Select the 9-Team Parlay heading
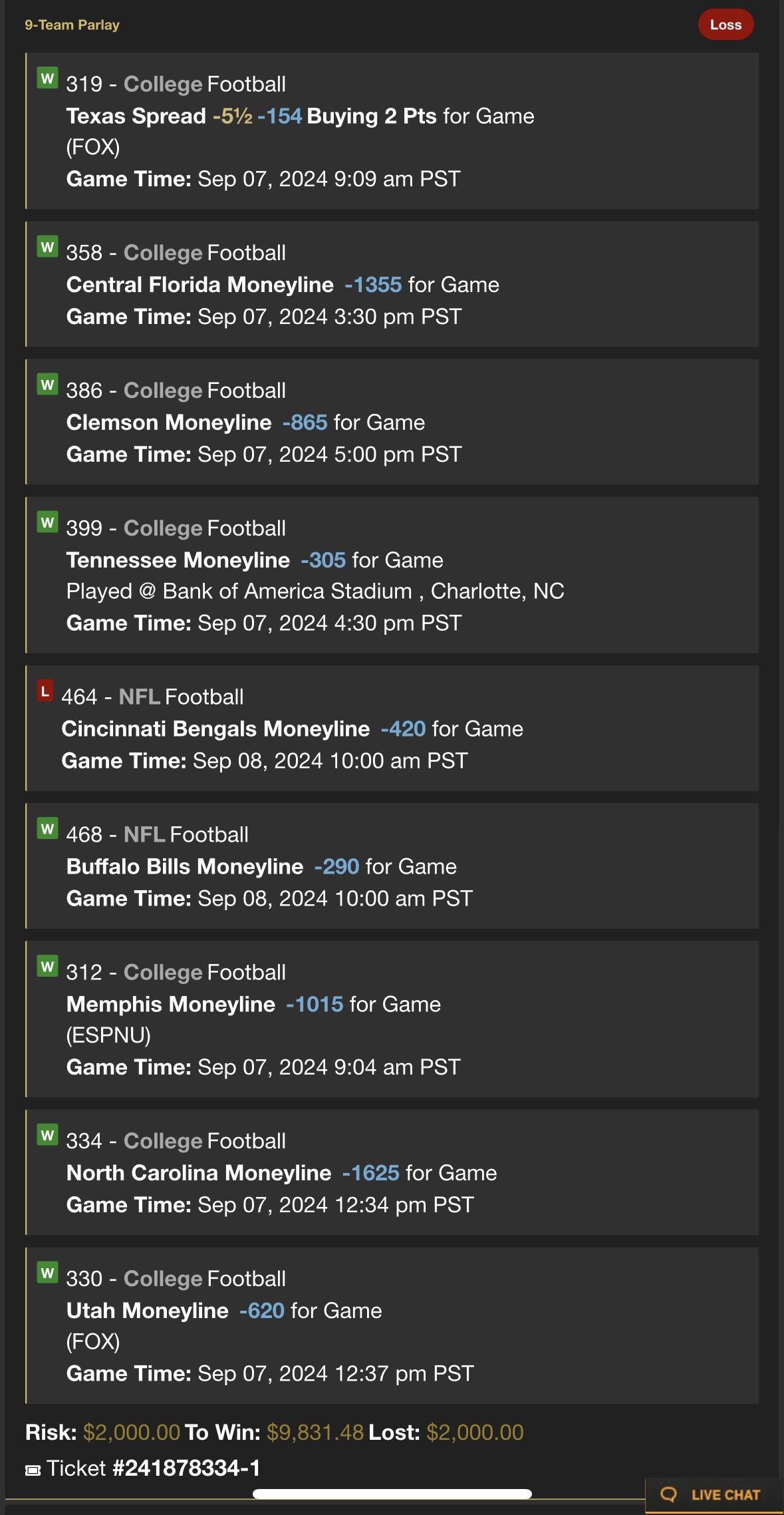This screenshot has height=1515, width=784. click(72, 25)
